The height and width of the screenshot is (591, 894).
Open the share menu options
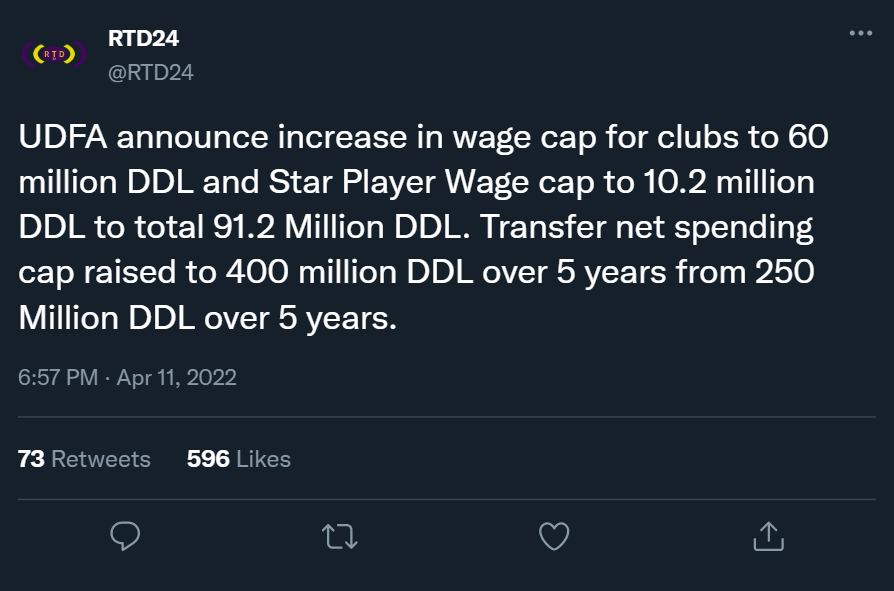pyautogui.click(x=767, y=537)
